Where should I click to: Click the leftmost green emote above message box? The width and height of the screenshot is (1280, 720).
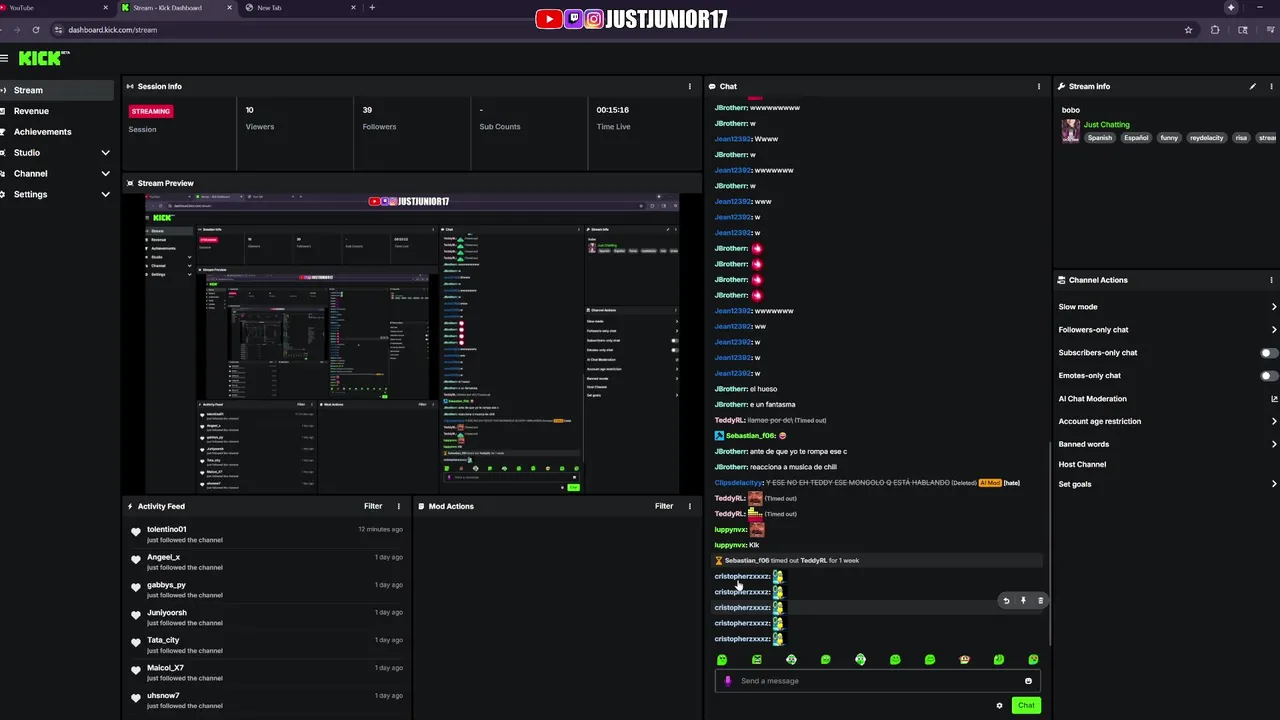click(x=722, y=660)
